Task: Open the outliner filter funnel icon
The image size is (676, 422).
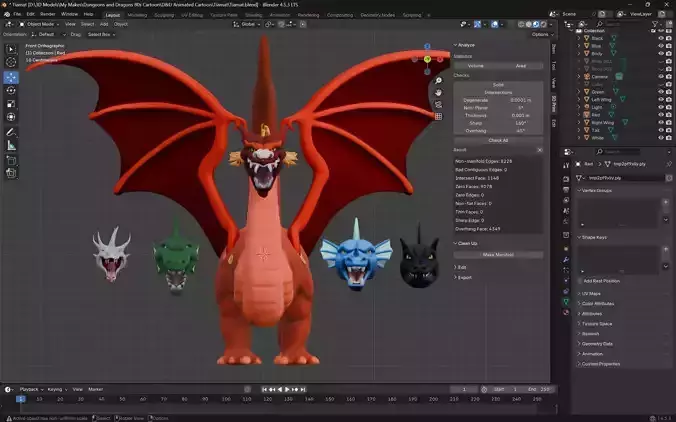Action: point(656,24)
